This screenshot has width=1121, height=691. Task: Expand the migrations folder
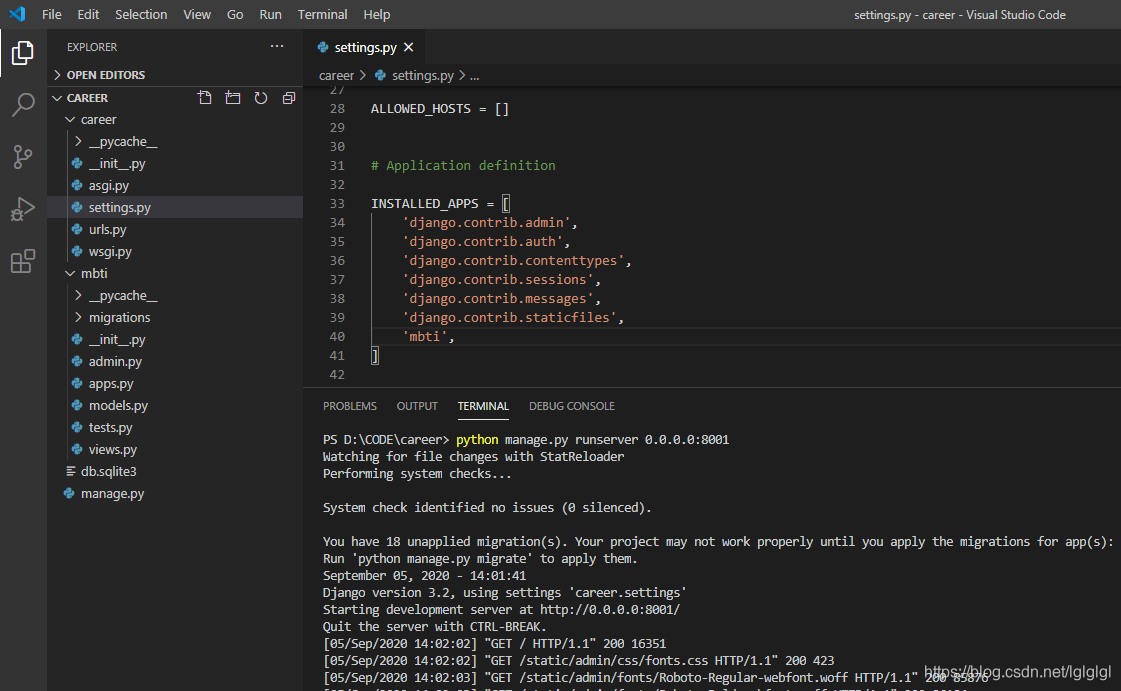click(x=78, y=317)
